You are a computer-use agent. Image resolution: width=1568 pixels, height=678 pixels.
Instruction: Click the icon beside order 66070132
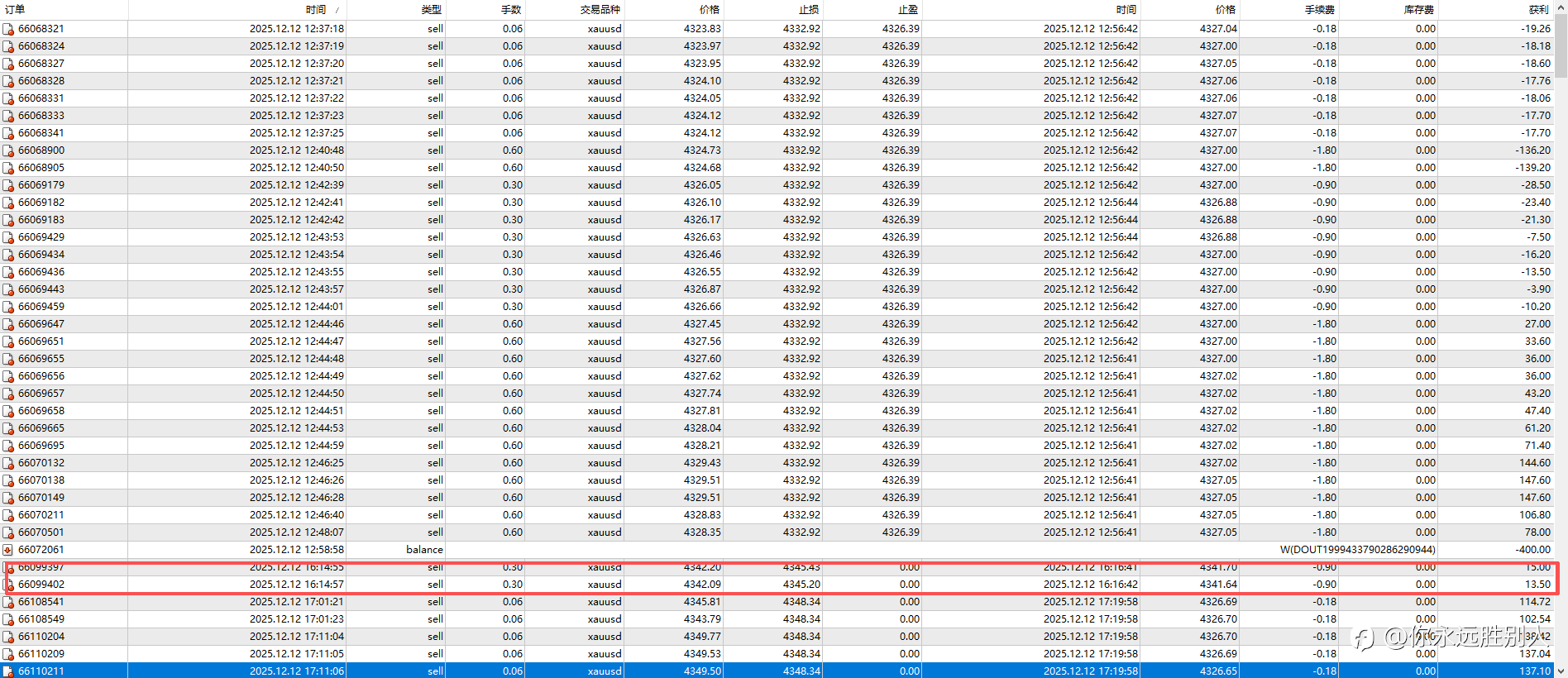[8, 463]
